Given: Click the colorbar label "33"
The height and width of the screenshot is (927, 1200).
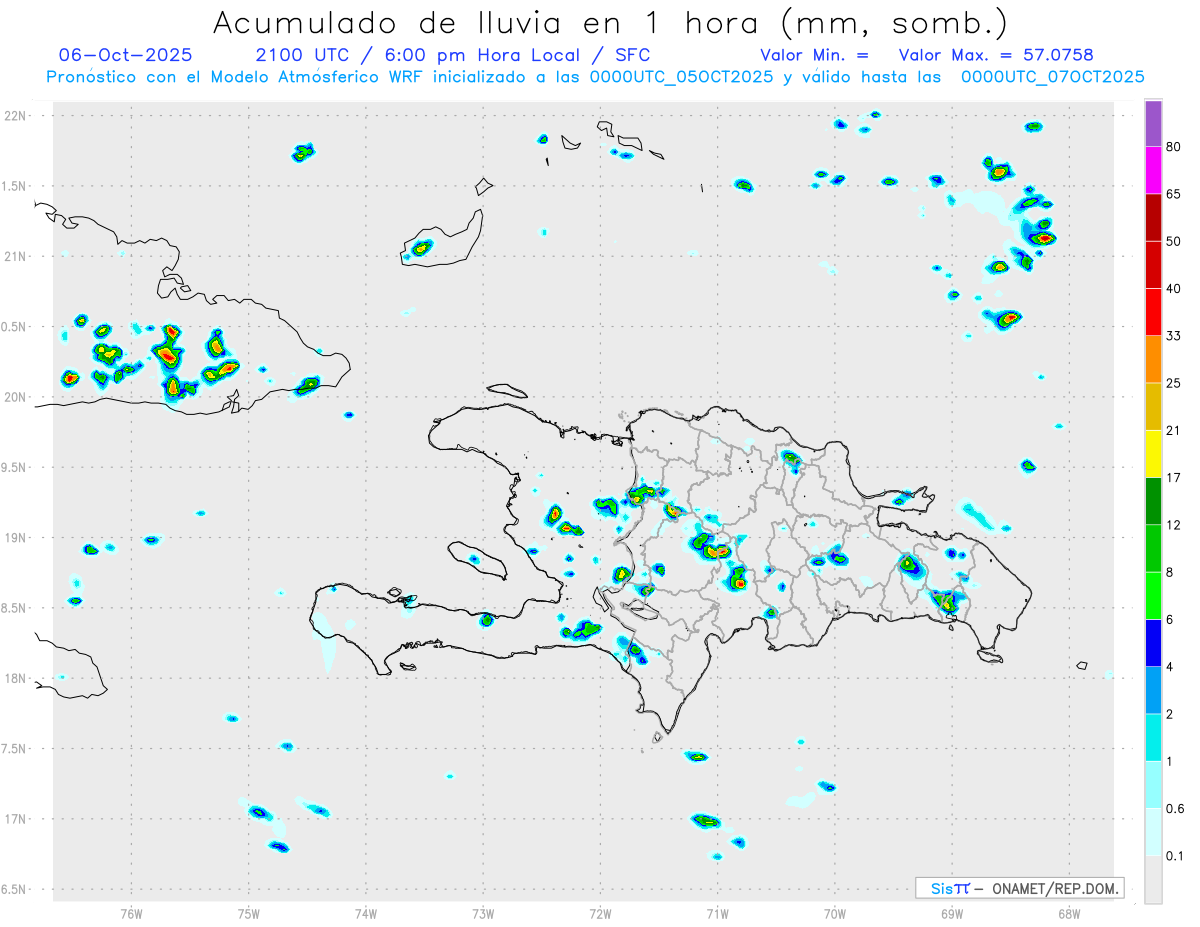Looking at the screenshot, I should click(x=1174, y=336).
